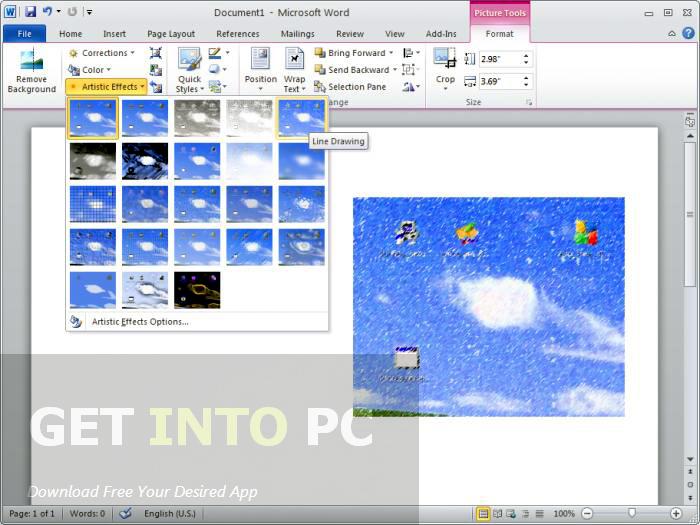The image size is (700, 525).
Task: Open the Selection Pane
Action: coord(350,87)
